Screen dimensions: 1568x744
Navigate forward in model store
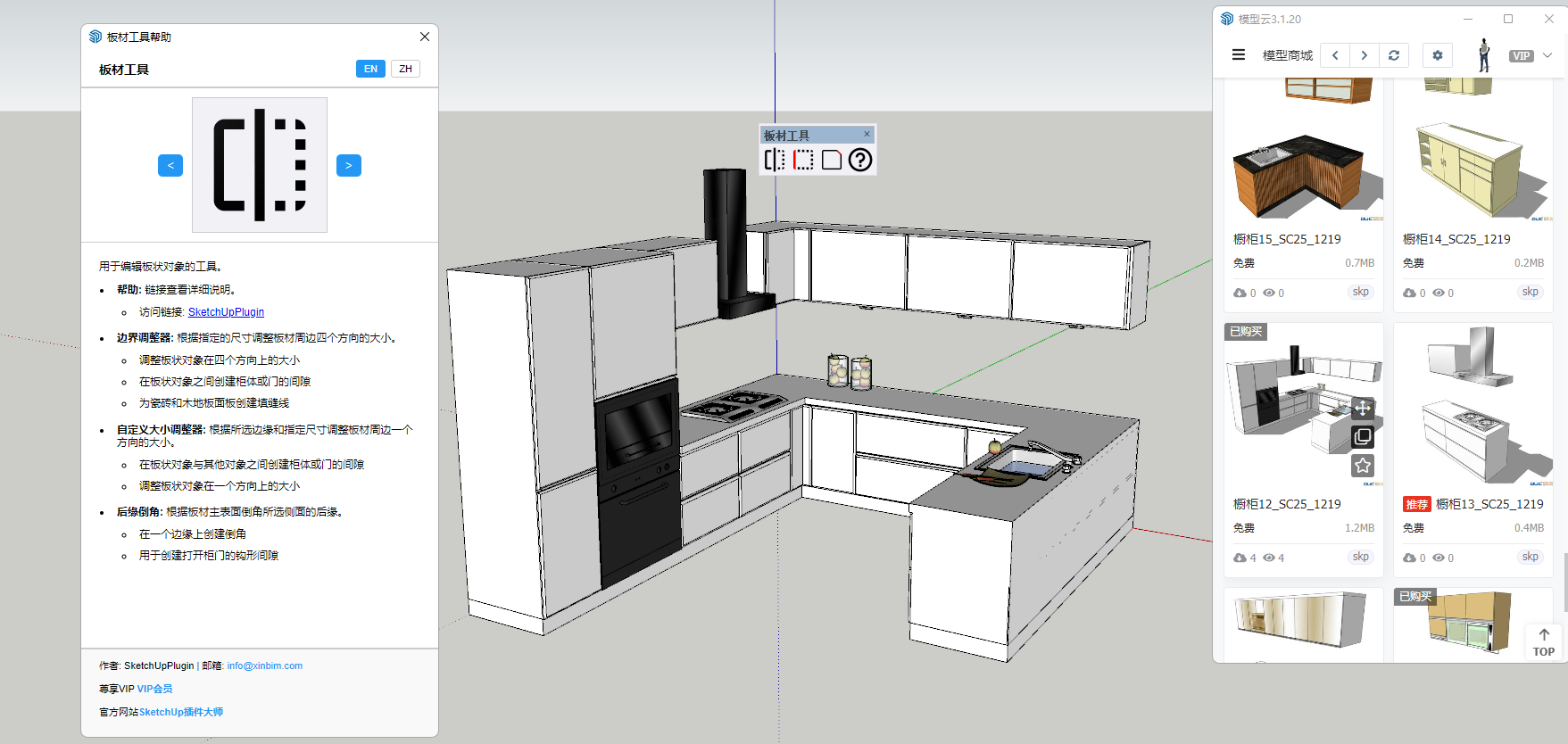click(1364, 55)
